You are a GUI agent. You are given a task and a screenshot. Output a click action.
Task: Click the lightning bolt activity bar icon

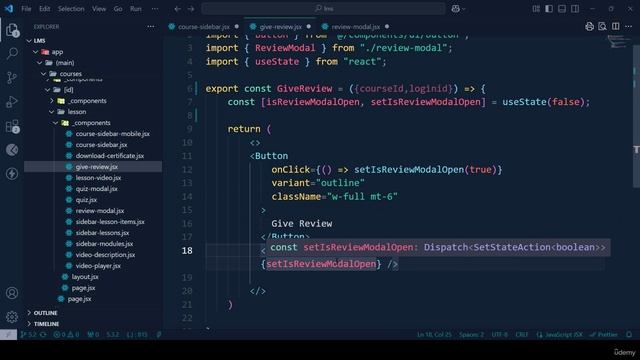[12, 174]
